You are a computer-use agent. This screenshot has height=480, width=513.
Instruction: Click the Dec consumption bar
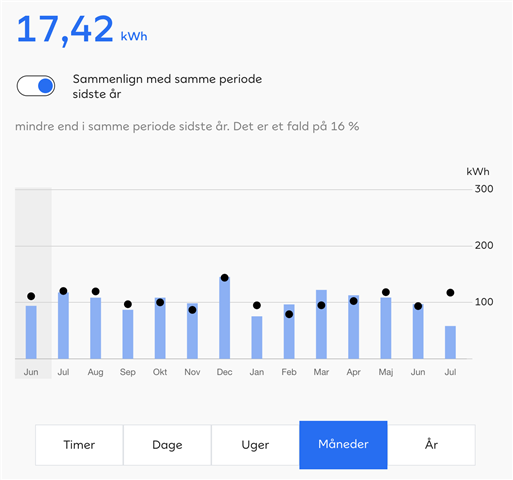click(x=225, y=318)
